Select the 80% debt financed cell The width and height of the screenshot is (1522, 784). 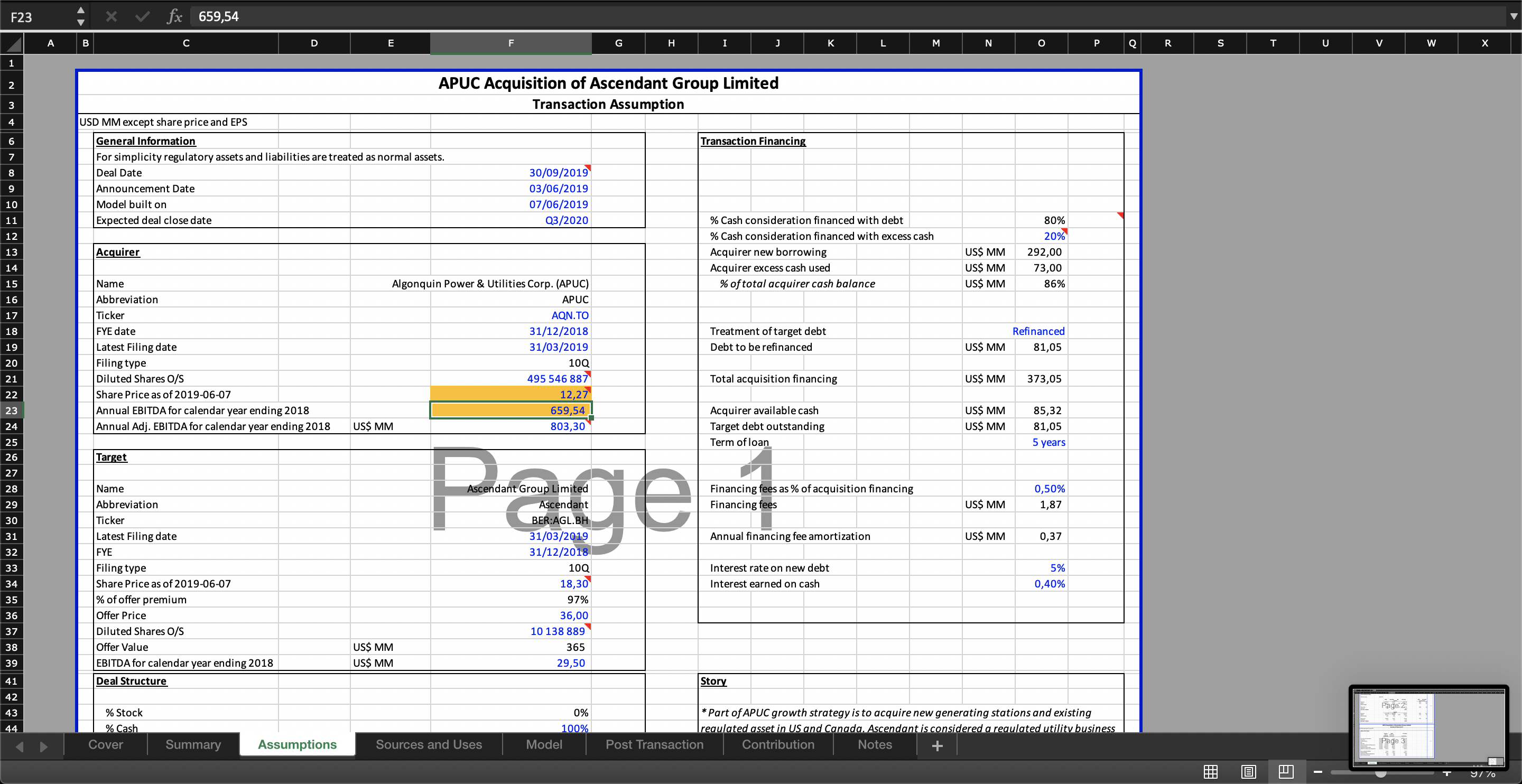pyautogui.click(x=1042, y=220)
